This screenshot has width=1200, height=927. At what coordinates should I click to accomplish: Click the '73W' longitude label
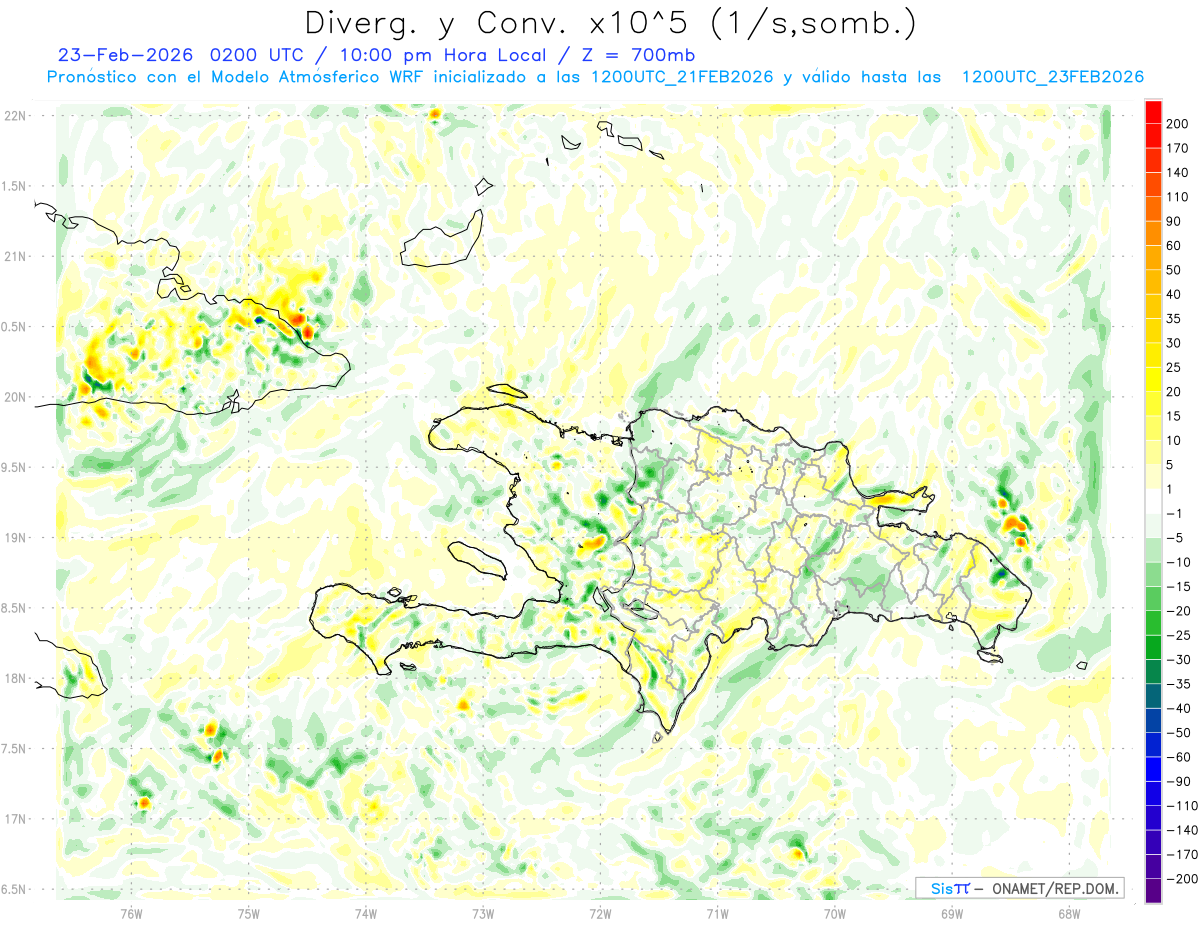tap(482, 913)
